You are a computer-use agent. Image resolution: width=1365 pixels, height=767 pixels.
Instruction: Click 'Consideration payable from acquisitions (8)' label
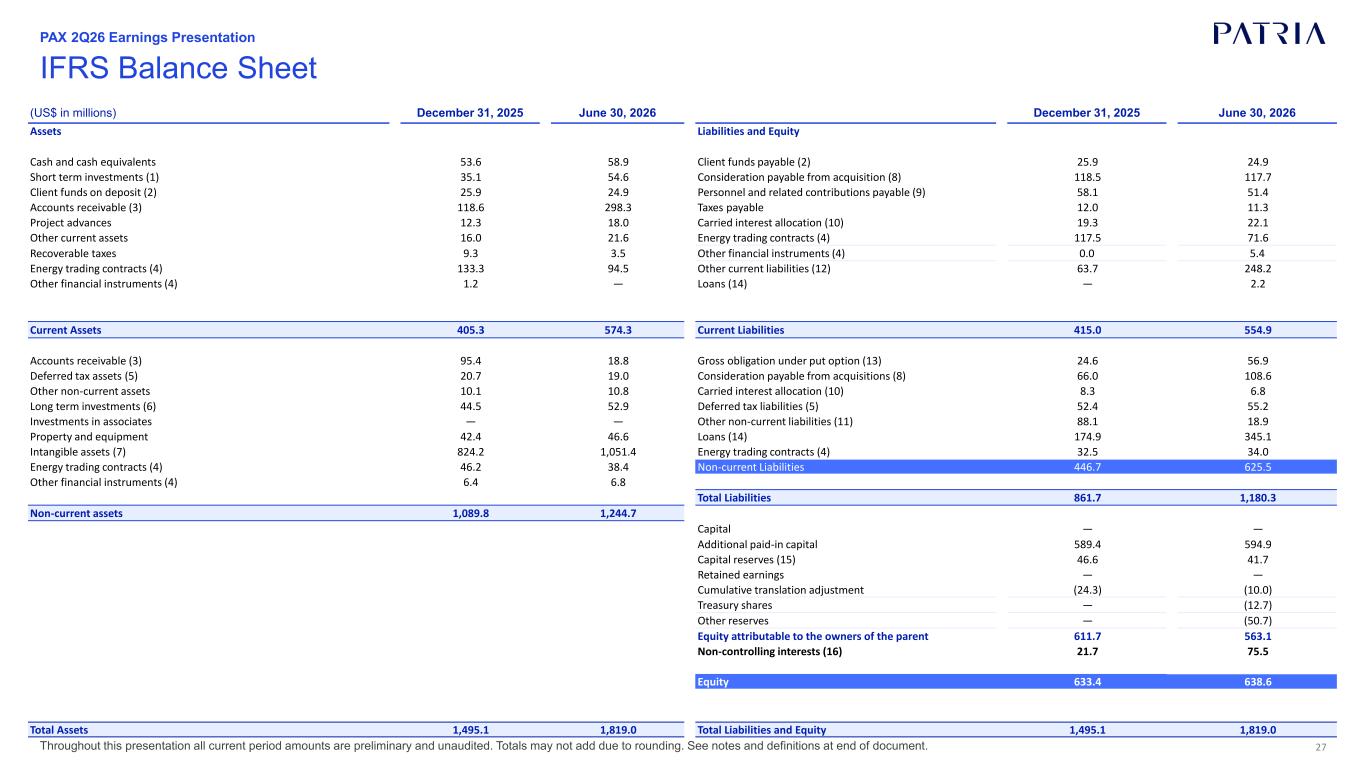(801, 376)
